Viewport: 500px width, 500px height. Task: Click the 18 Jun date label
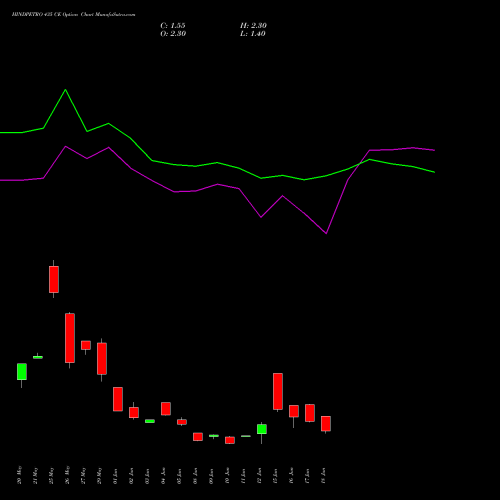[323, 476]
